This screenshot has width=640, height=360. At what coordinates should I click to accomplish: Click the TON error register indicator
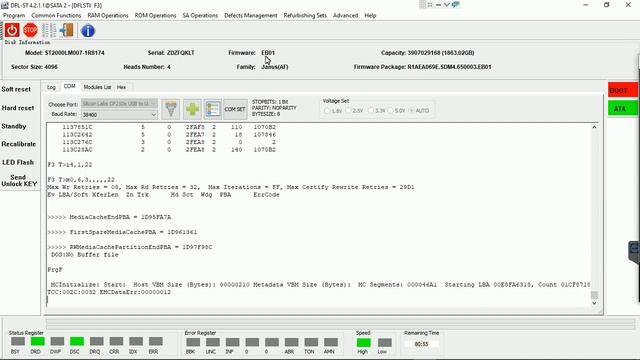pyautogui.click(x=311, y=342)
